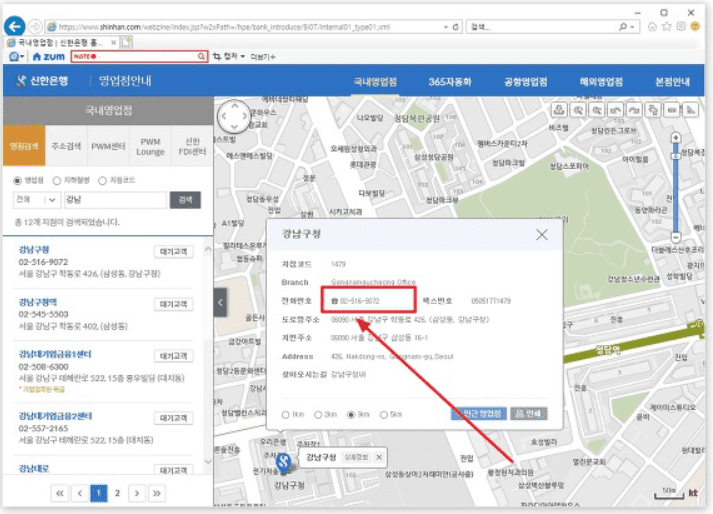Choose the 2km radius option

318,414
